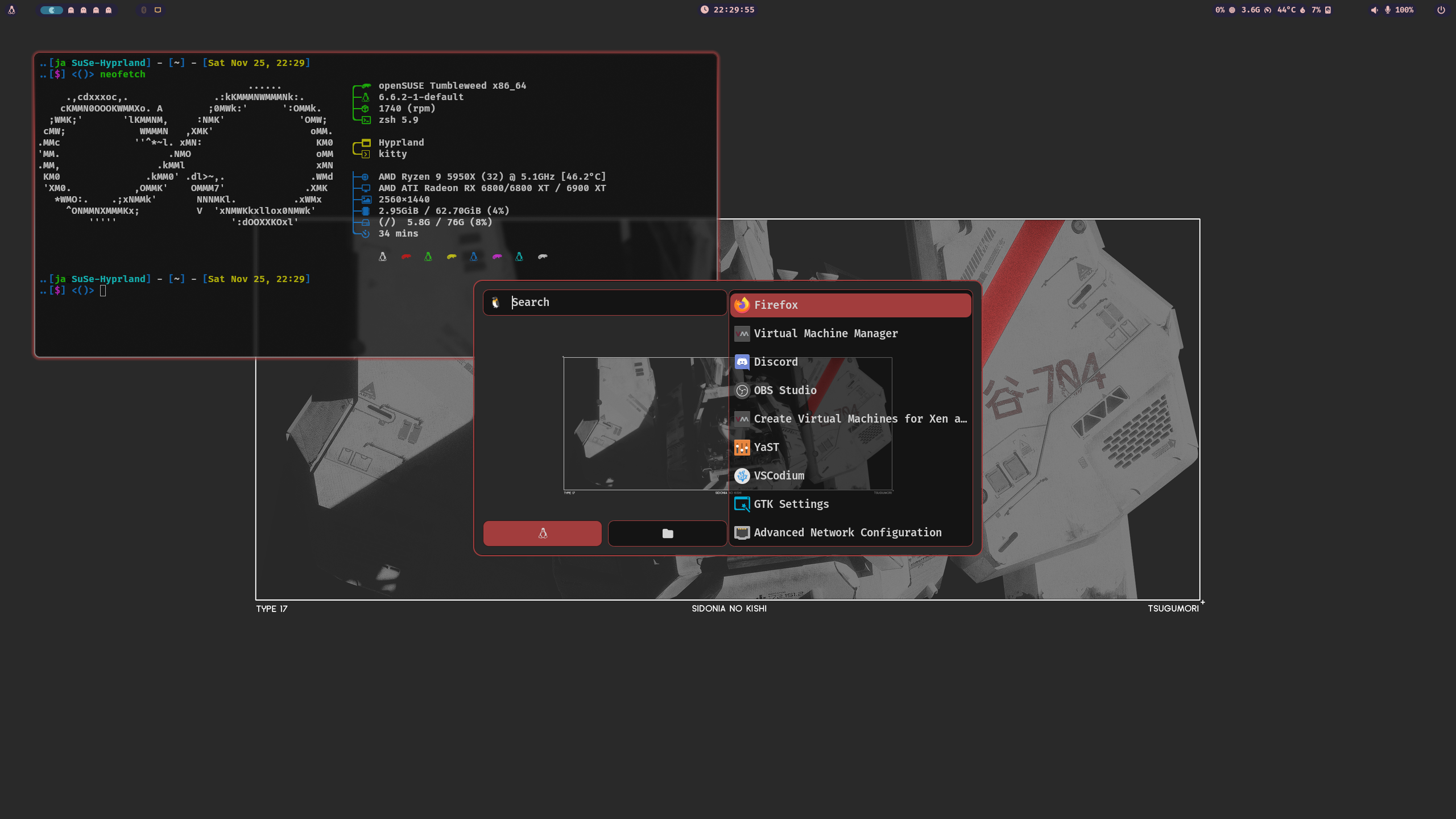Open OBS Studio entry
This screenshot has height=819, width=1456.
784,390
